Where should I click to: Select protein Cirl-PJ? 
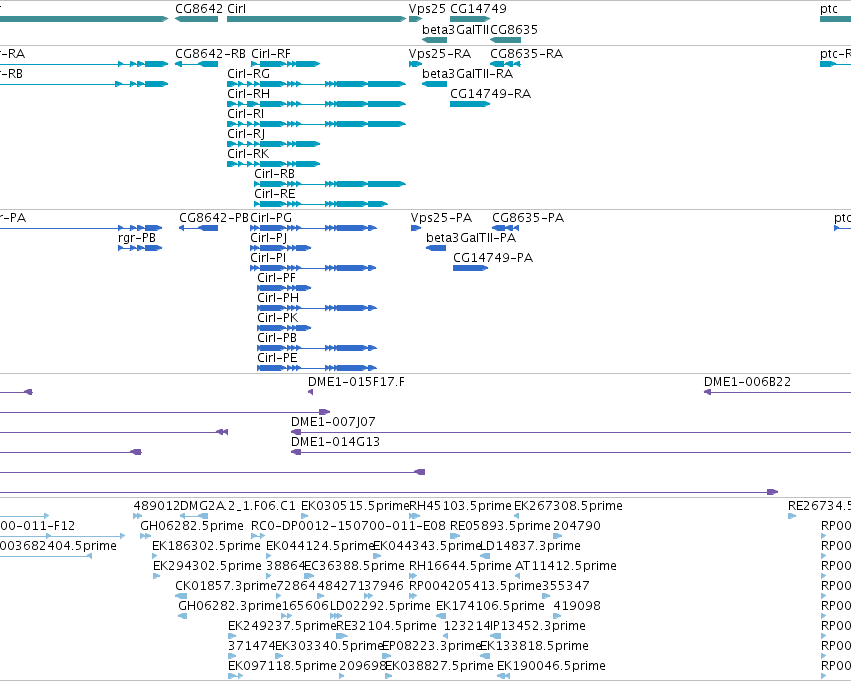coord(281,248)
